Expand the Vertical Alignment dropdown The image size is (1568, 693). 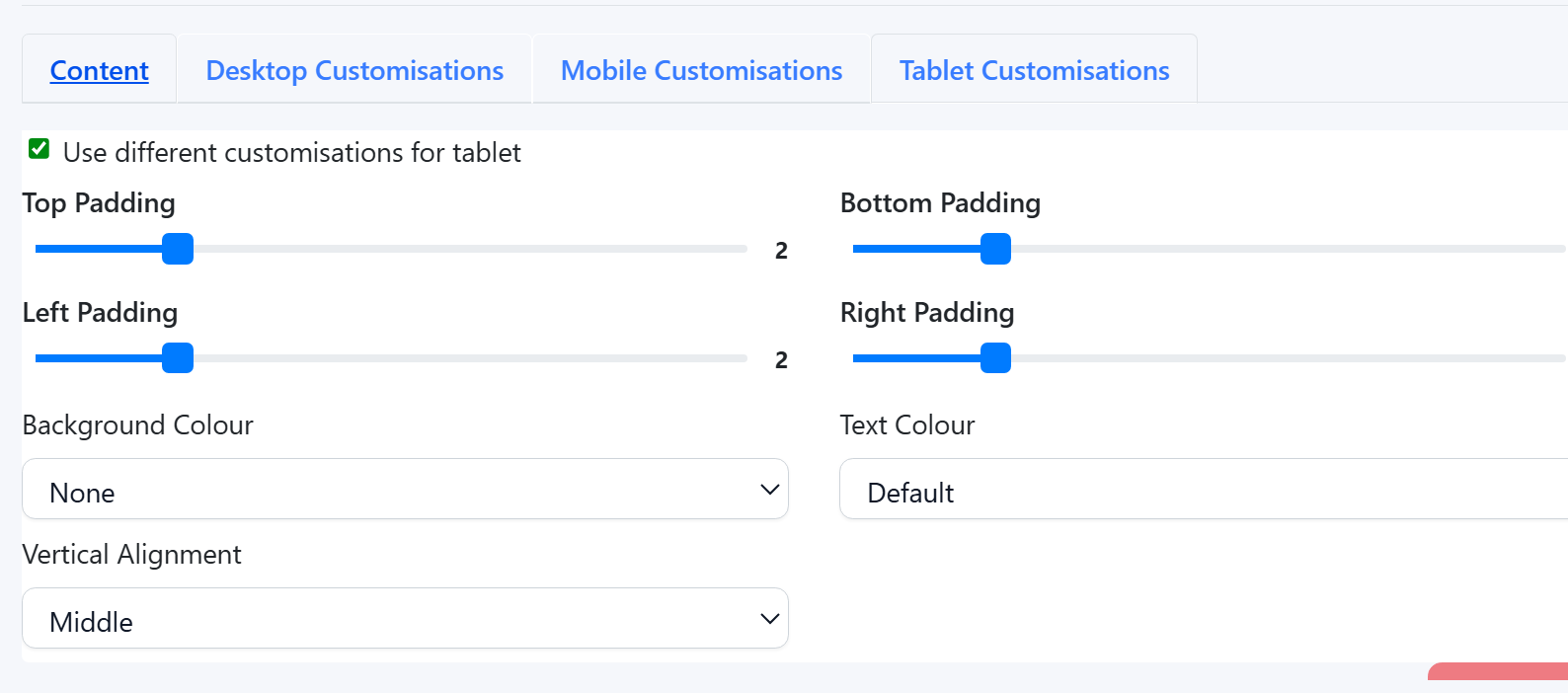coord(405,619)
